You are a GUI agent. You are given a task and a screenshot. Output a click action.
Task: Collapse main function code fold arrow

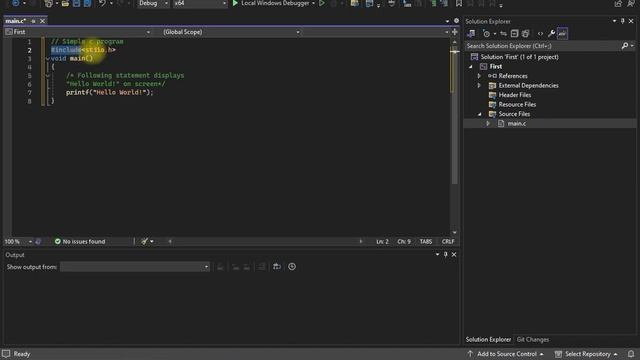click(x=48, y=59)
